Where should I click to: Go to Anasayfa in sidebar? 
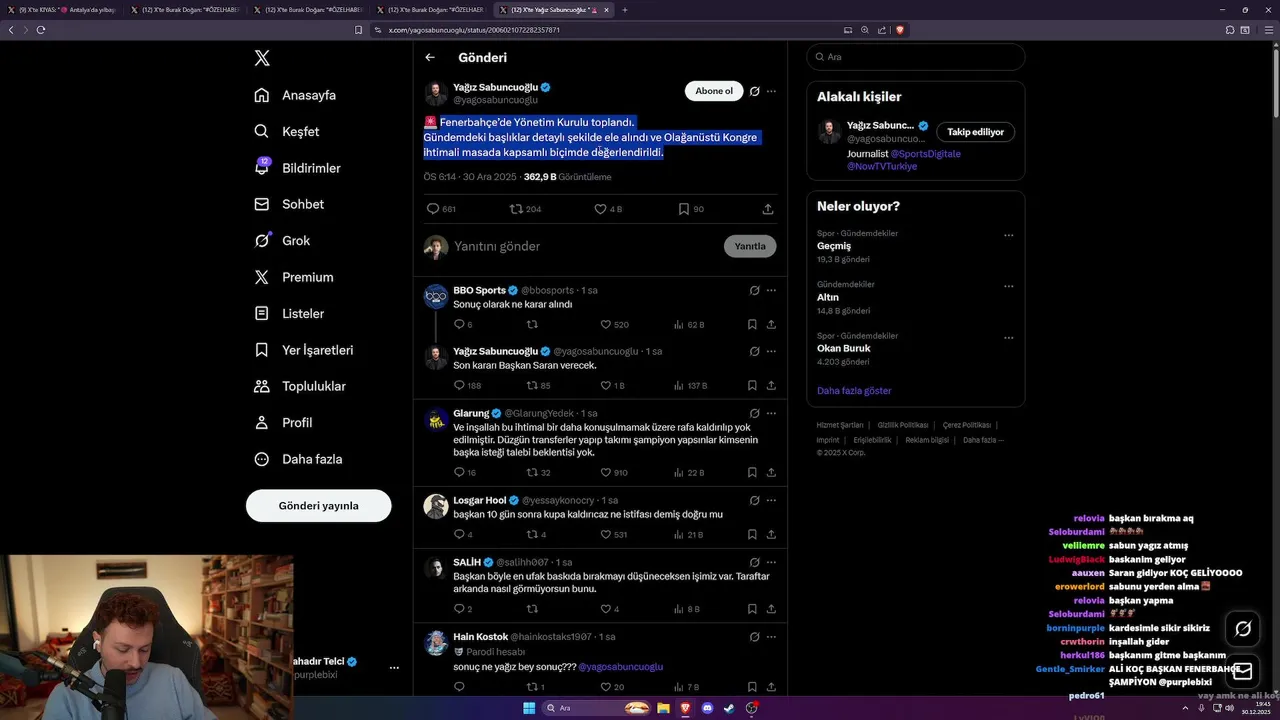tap(295, 95)
